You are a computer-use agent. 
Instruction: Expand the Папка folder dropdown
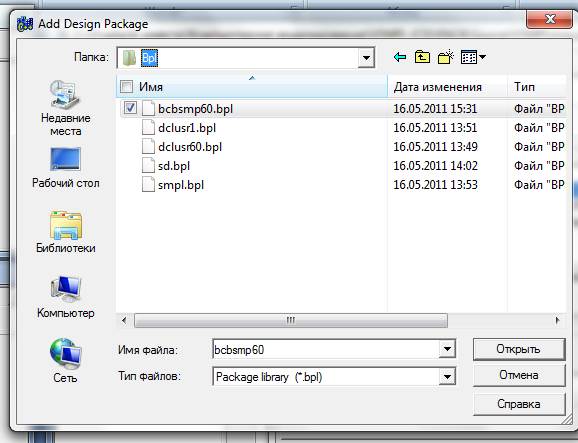pyautogui.click(x=366, y=58)
